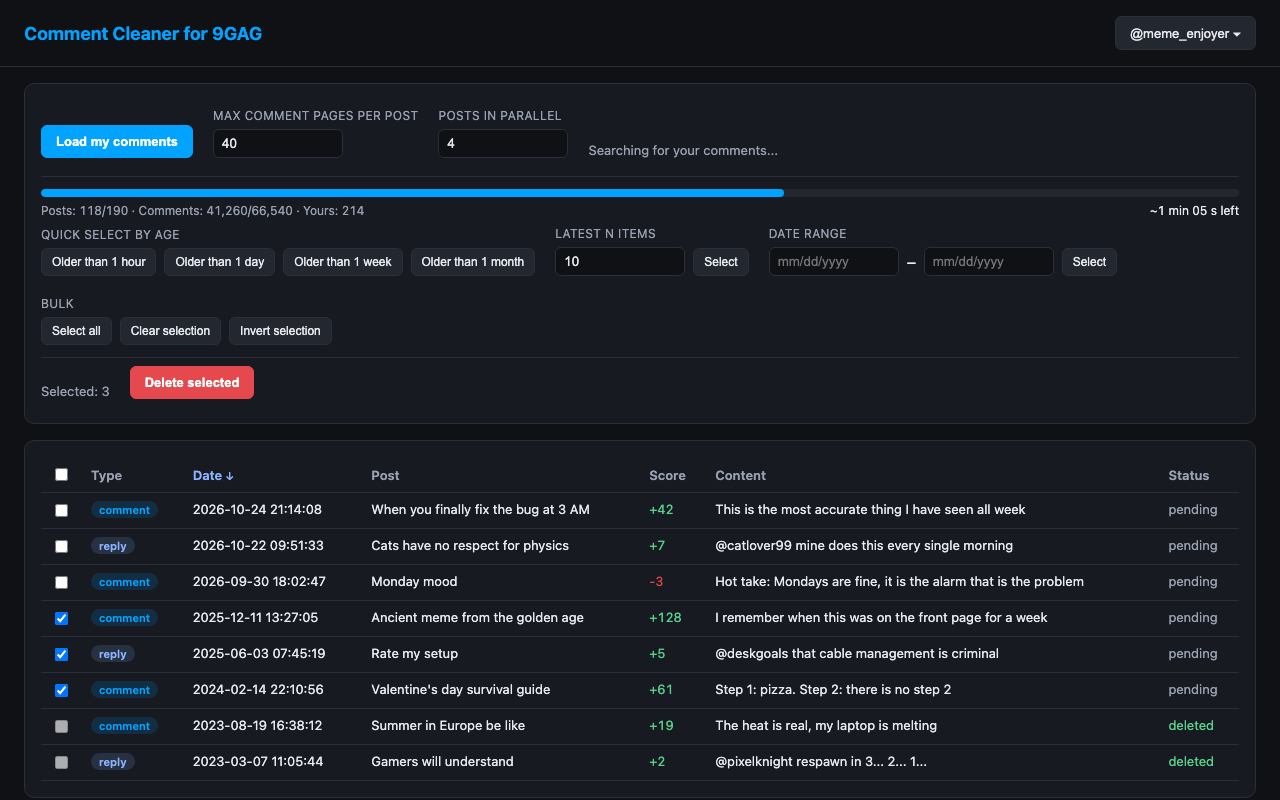Sort table by the Date column header
Viewport: 1280px width, 800px height.
[x=213, y=476]
